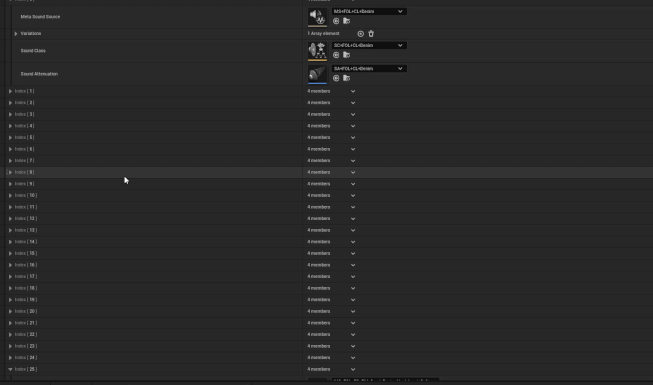Click '4 members' text in Index [23] row
The image size is (653, 385).
(319, 346)
